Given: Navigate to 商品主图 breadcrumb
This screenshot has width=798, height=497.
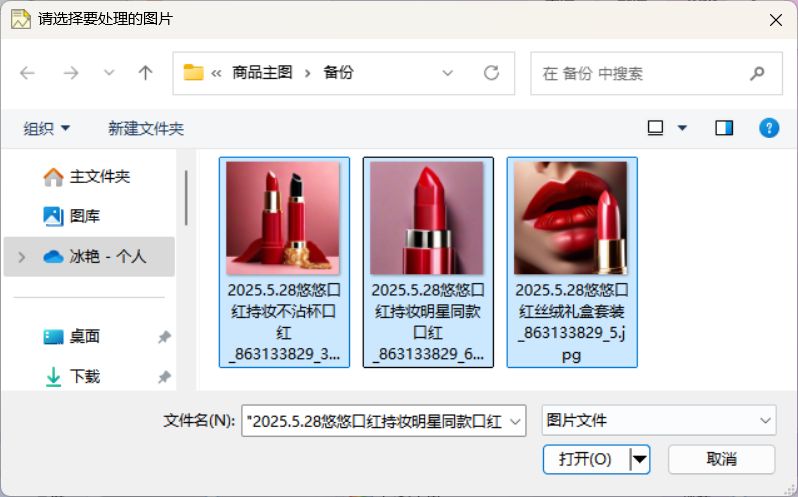Looking at the screenshot, I should click(x=262, y=73).
